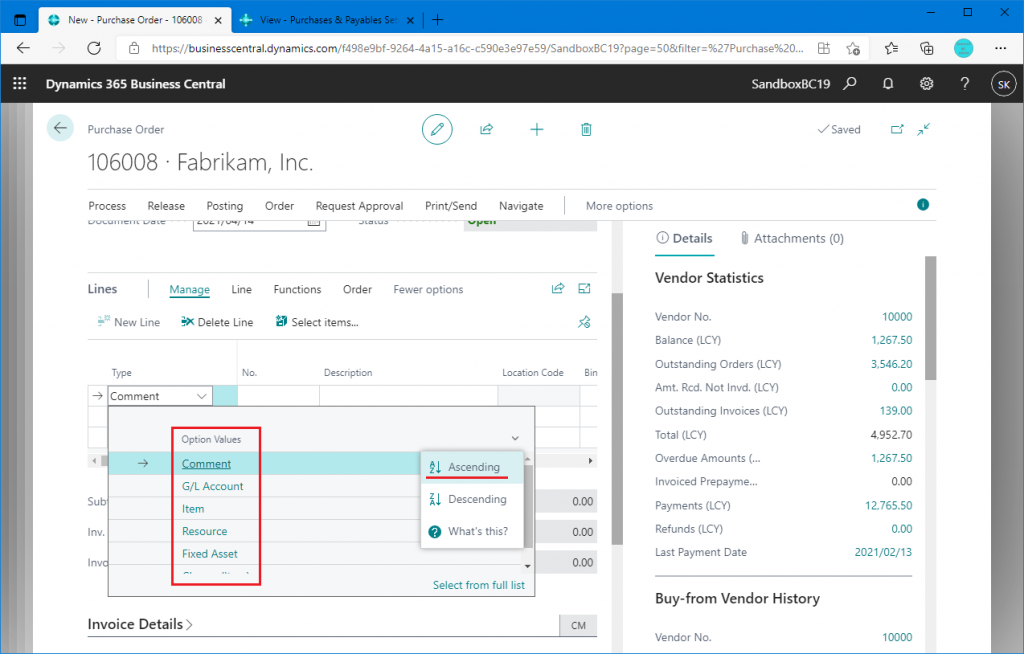Sort option values Ascending
Screen dimensions: 1024x654
coord(472,467)
